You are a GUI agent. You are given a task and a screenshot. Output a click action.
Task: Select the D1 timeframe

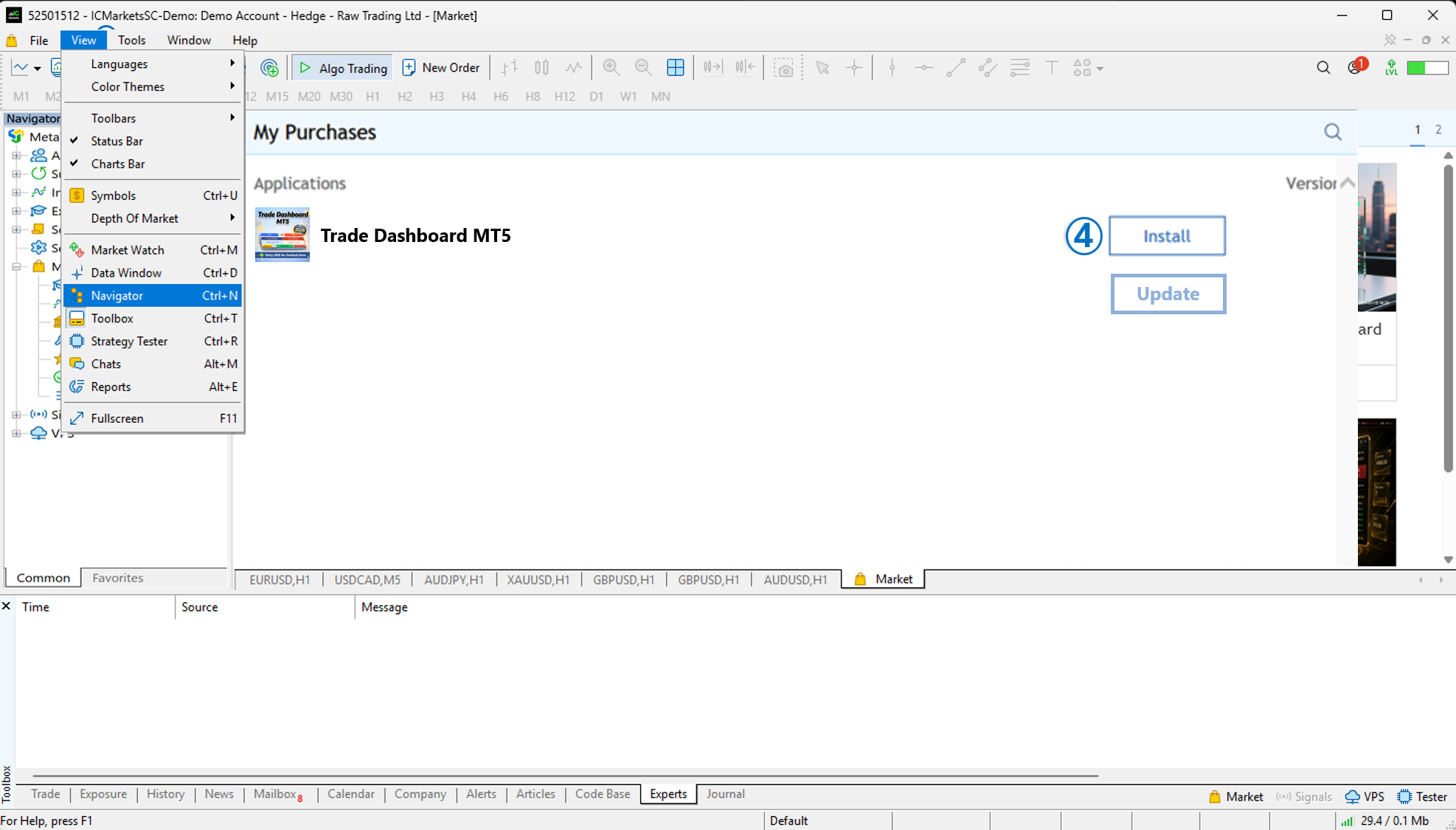(596, 97)
